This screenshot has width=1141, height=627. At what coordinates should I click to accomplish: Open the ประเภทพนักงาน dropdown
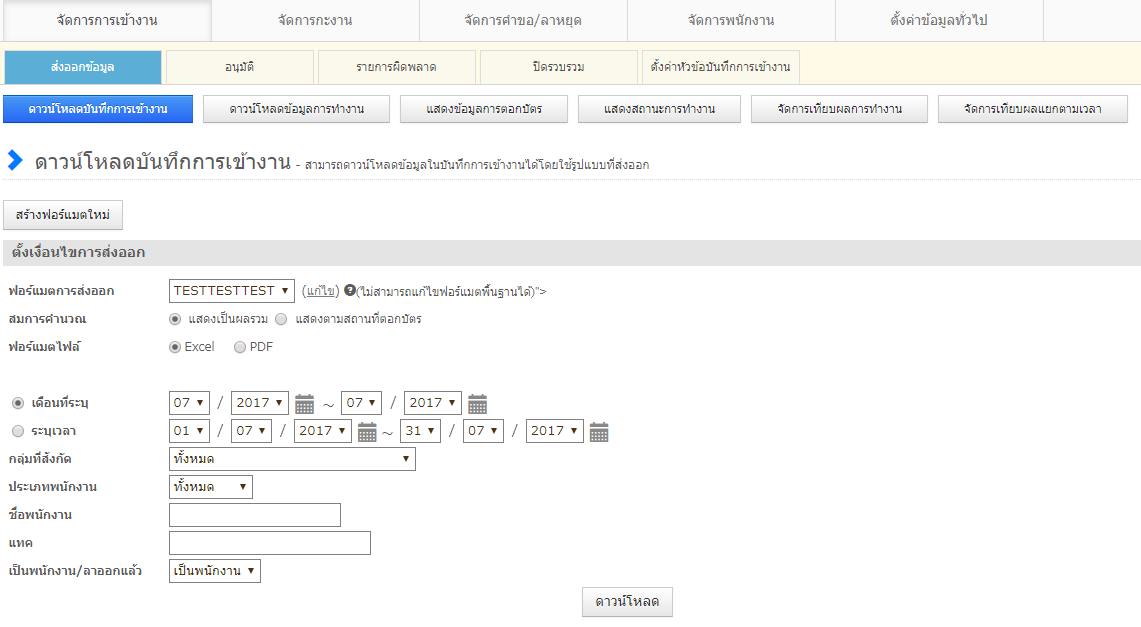point(211,487)
